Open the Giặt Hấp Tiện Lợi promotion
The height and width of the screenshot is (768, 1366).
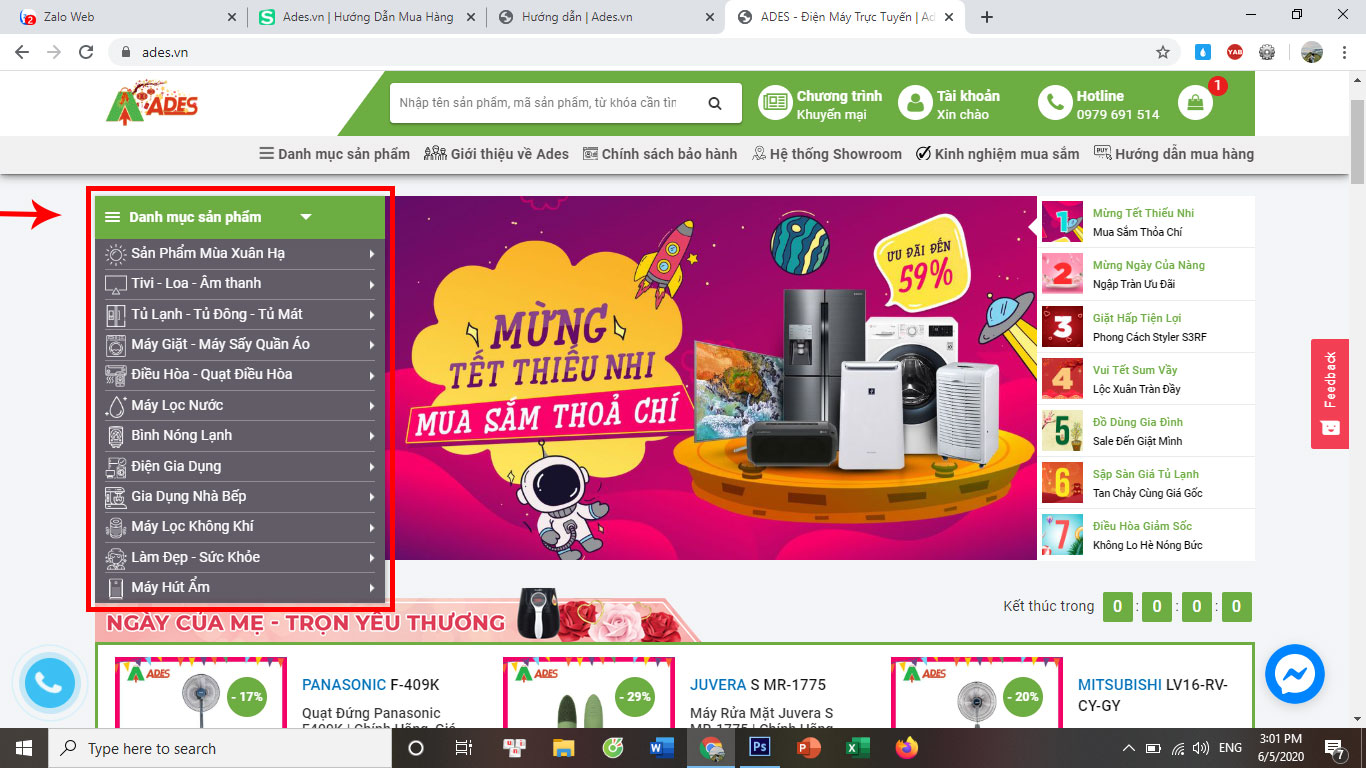(1148, 327)
